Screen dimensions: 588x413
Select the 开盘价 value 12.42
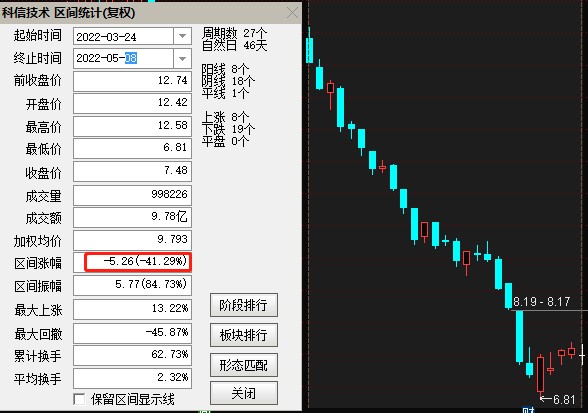[x=132, y=103]
